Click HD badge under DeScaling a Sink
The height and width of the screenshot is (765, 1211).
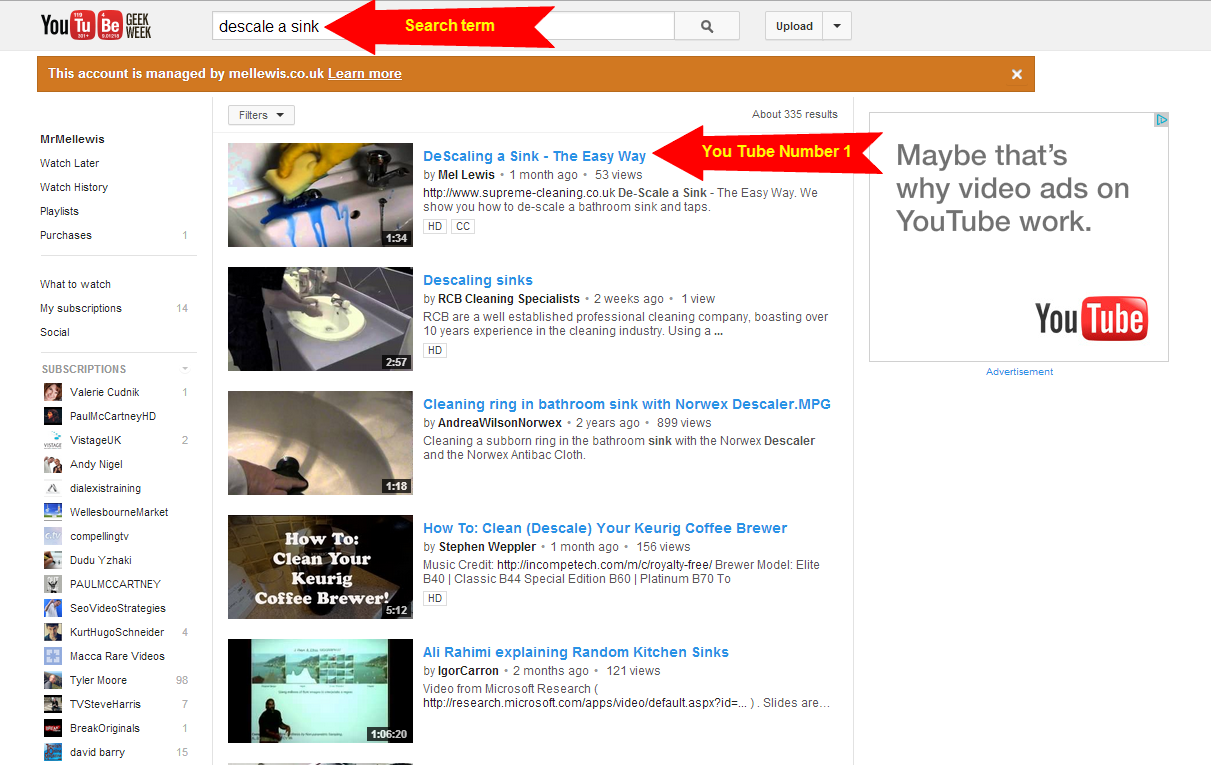pos(435,227)
